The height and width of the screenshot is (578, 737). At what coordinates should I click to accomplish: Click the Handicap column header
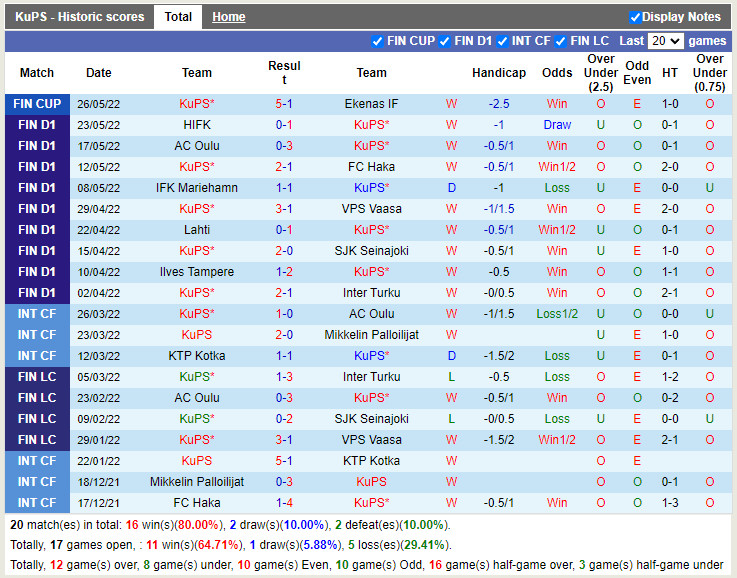[x=498, y=73]
